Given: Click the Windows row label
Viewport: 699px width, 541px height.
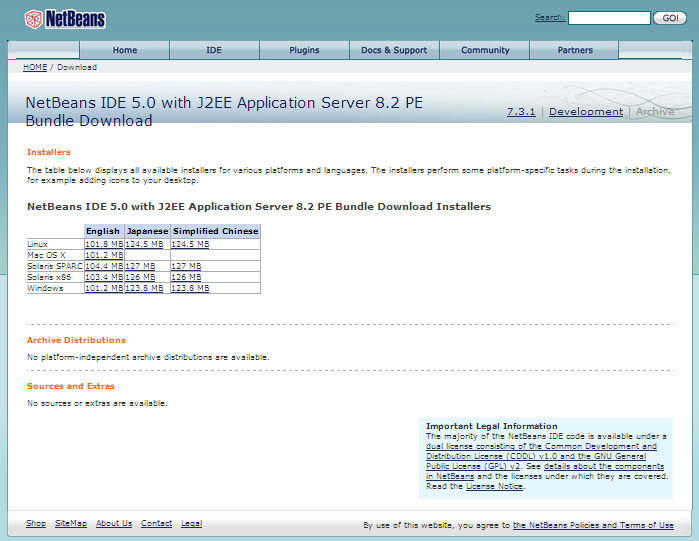Looking at the screenshot, I should click(45, 288).
